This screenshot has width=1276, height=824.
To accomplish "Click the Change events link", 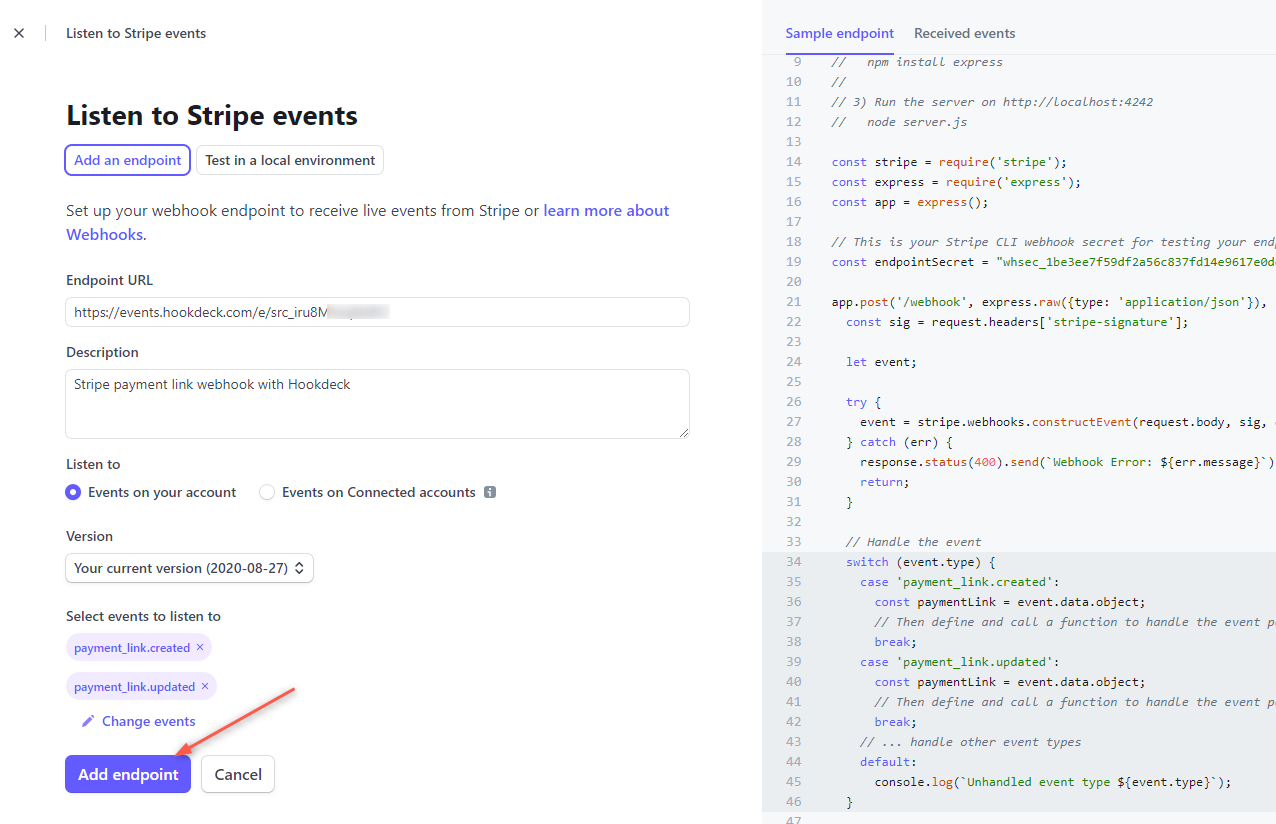I will pos(149,721).
